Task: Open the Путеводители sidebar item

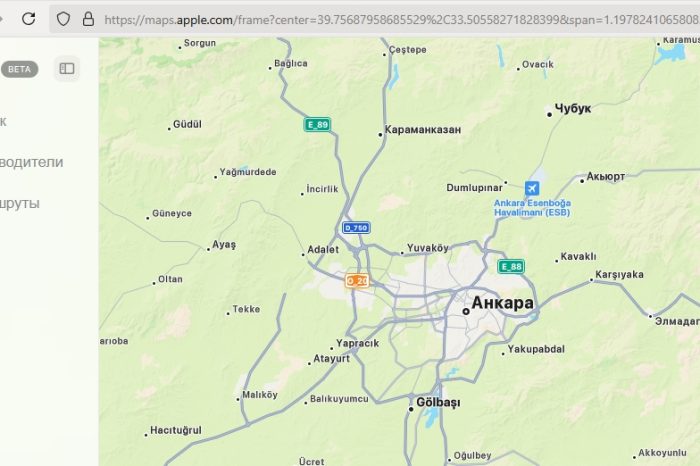Action: pyautogui.click(x=31, y=162)
